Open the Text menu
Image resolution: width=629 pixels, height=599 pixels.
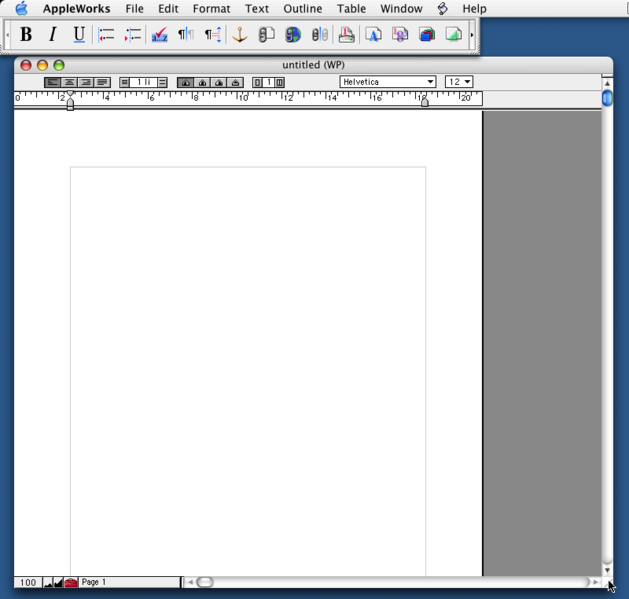click(257, 8)
